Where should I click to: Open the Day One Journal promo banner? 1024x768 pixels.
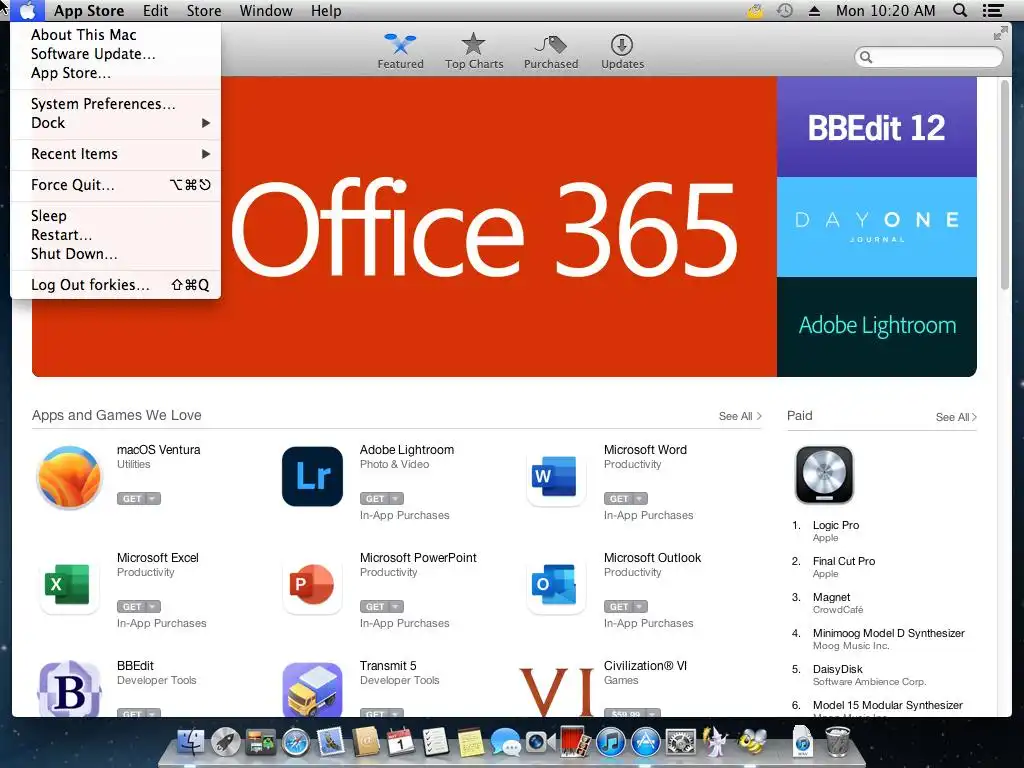tap(876, 227)
